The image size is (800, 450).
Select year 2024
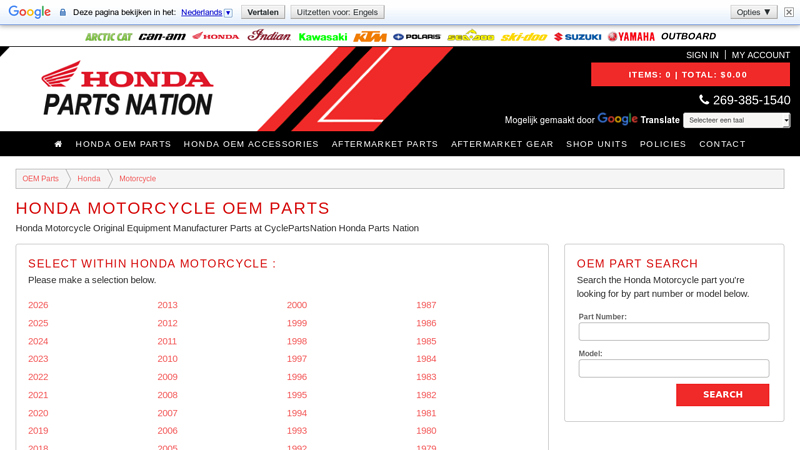pyautogui.click(x=38, y=341)
